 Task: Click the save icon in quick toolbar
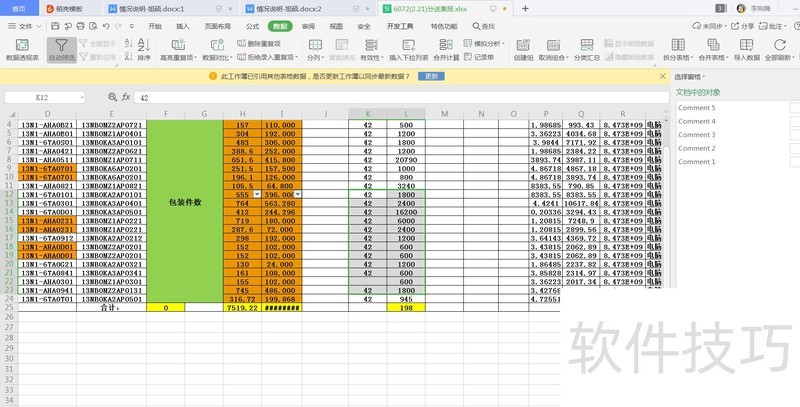point(56,26)
